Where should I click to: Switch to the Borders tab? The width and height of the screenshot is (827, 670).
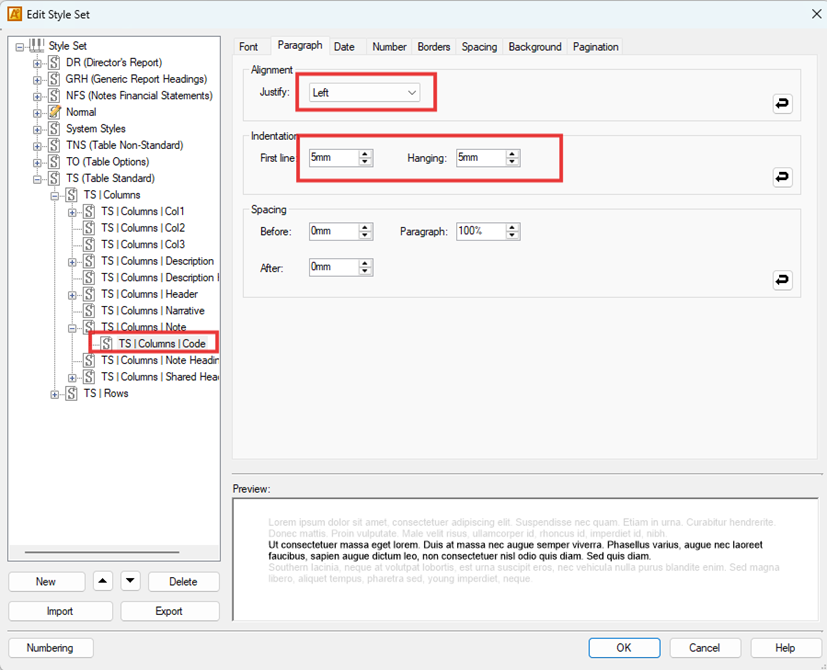434,47
